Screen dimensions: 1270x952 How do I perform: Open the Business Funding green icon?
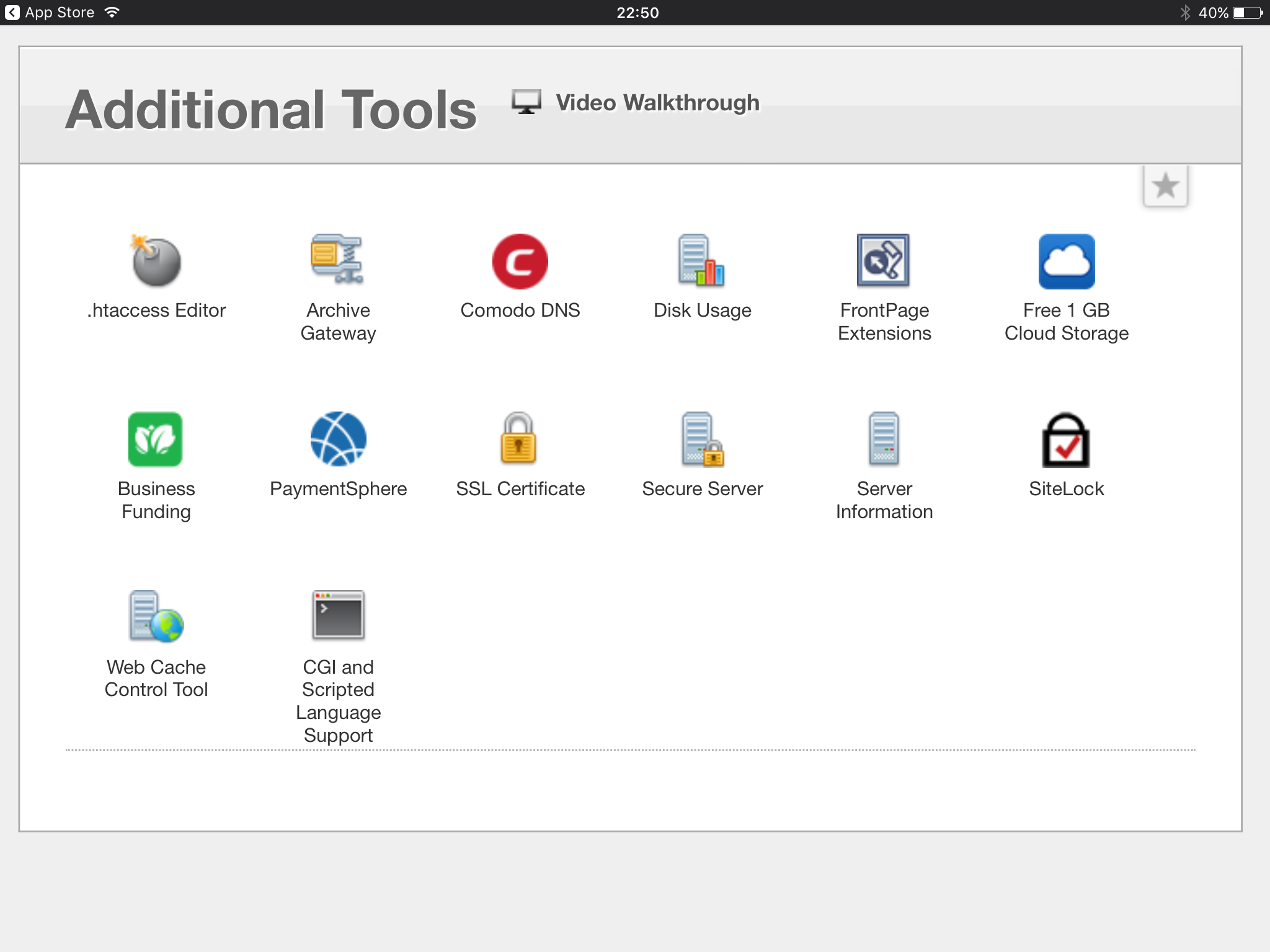(156, 439)
